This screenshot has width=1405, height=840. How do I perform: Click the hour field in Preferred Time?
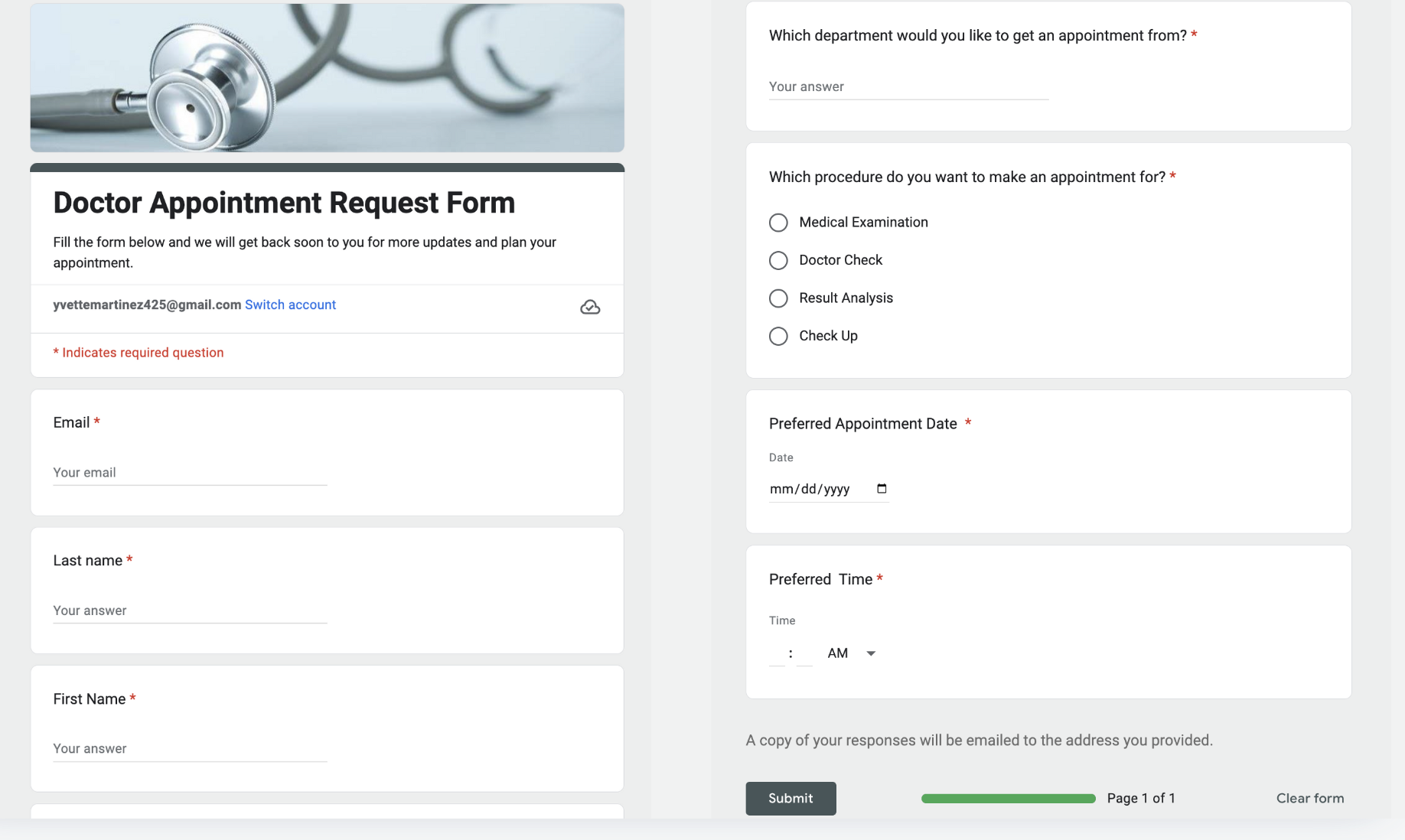click(x=777, y=653)
